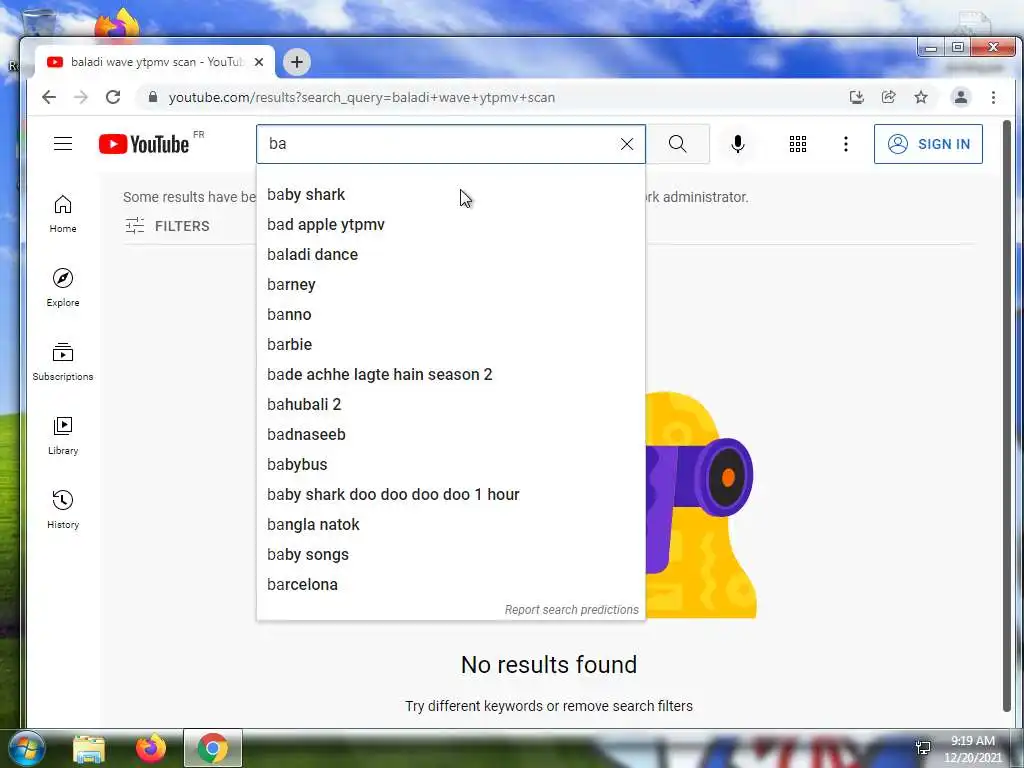1024x768 pixels.
Task: Choose the 'baby songs' suggestion
Action: (451, 555)
